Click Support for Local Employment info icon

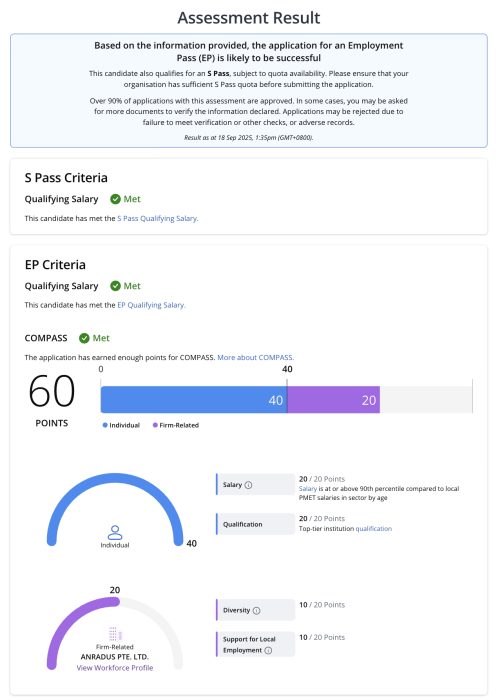point(268,650)
